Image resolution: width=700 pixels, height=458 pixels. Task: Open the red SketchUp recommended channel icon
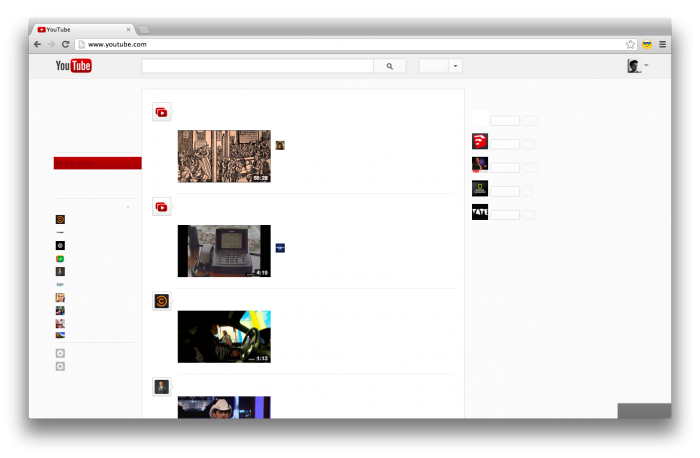pyautogui.click(x=480, y=141)
